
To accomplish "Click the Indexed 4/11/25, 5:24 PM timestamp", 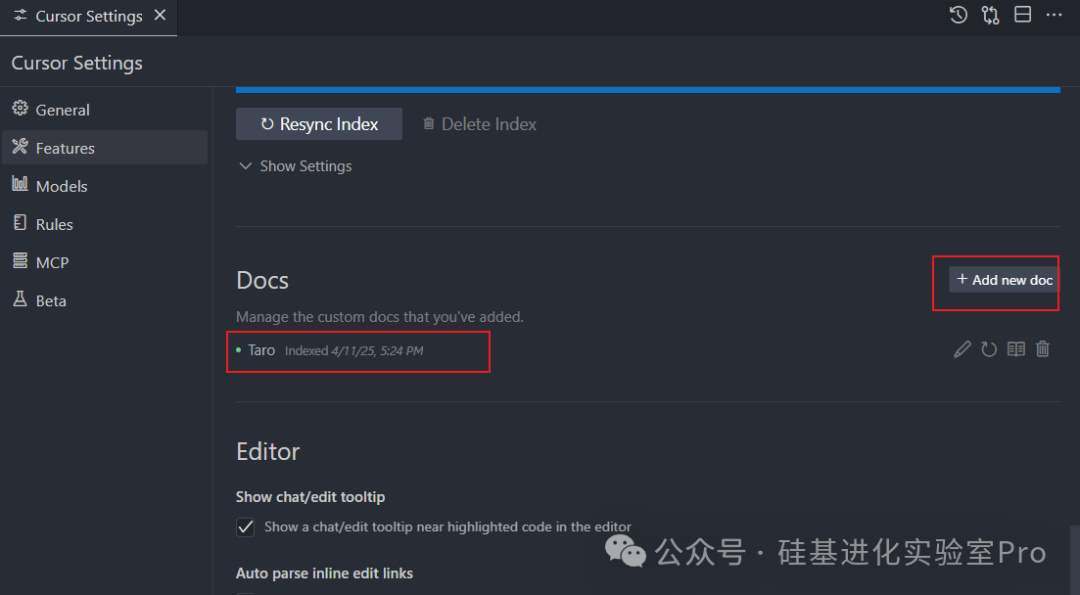I will pyautogui.click(x=354, y=351).
